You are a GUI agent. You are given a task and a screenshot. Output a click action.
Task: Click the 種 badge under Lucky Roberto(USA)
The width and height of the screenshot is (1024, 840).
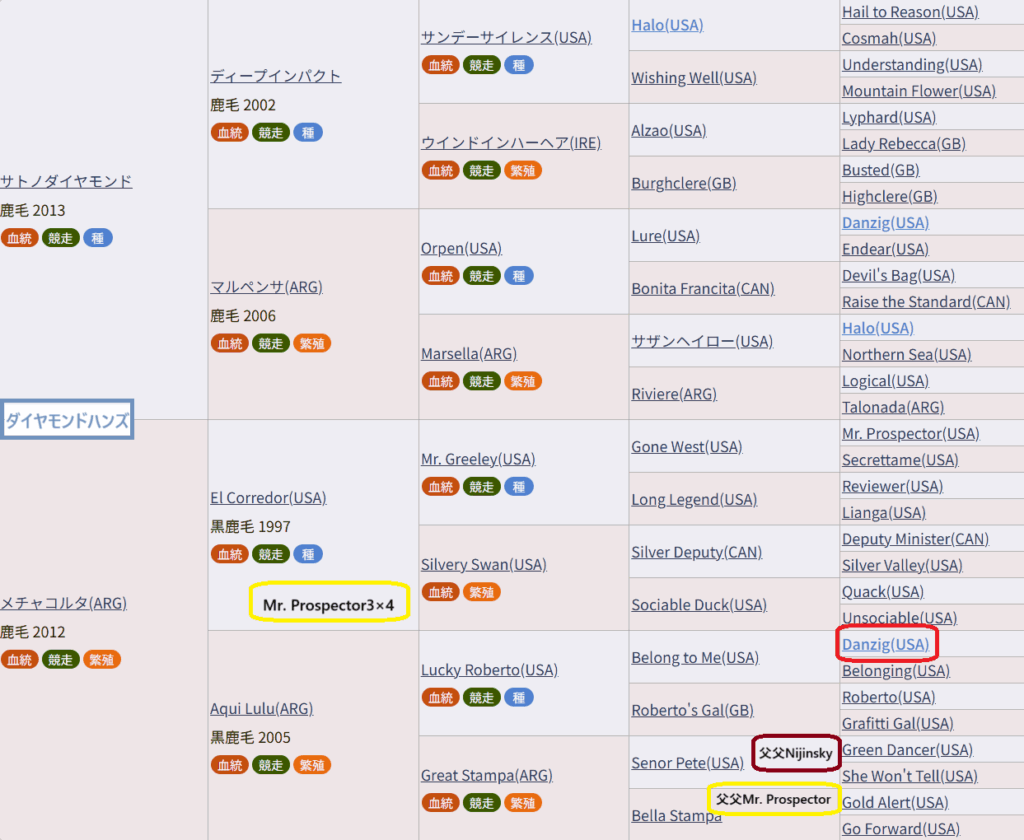[518, 697]
